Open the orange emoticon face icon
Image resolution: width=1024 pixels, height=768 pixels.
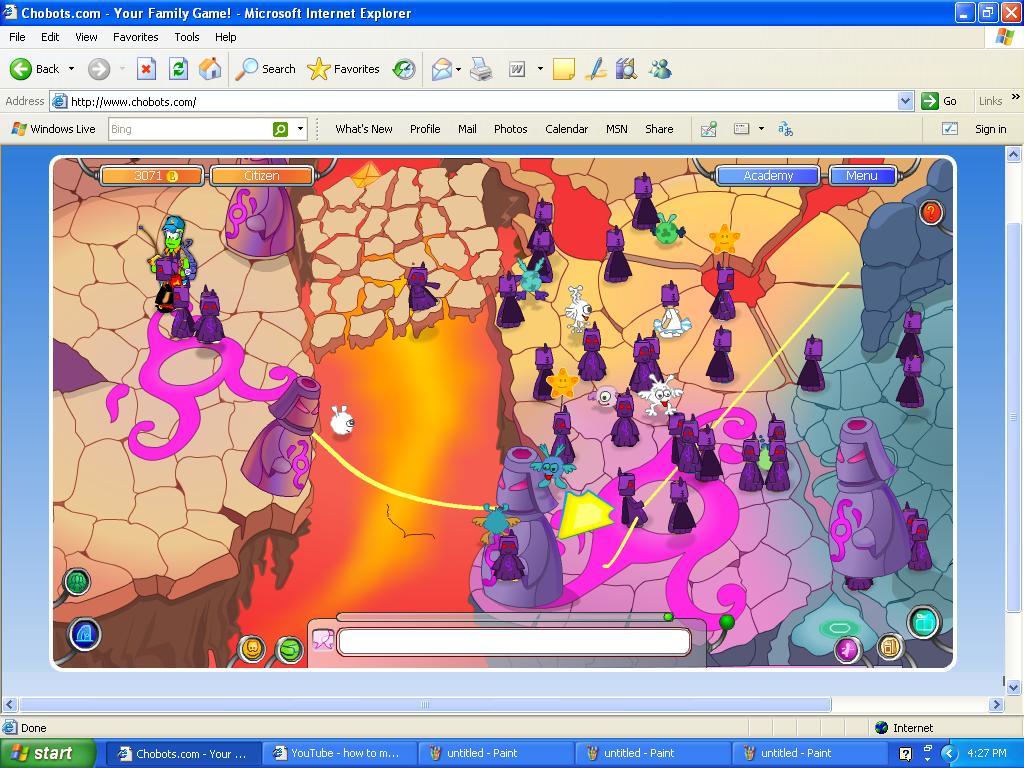pyautogui.click(x=252, y=648)
